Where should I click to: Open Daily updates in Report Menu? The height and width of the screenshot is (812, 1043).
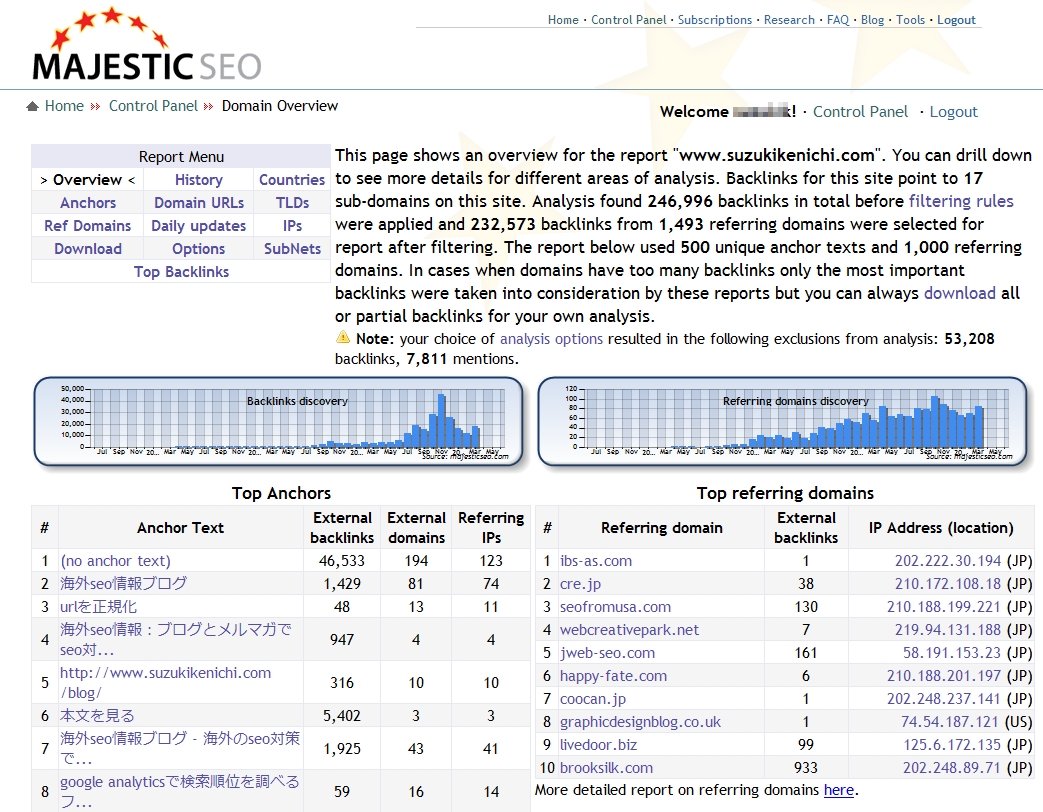point(198,226)
